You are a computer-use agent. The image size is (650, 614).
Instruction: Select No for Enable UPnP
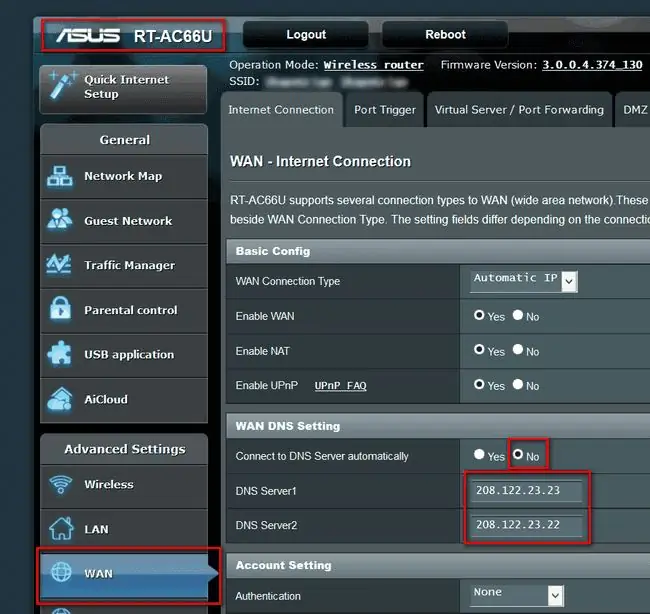[518, 384]
